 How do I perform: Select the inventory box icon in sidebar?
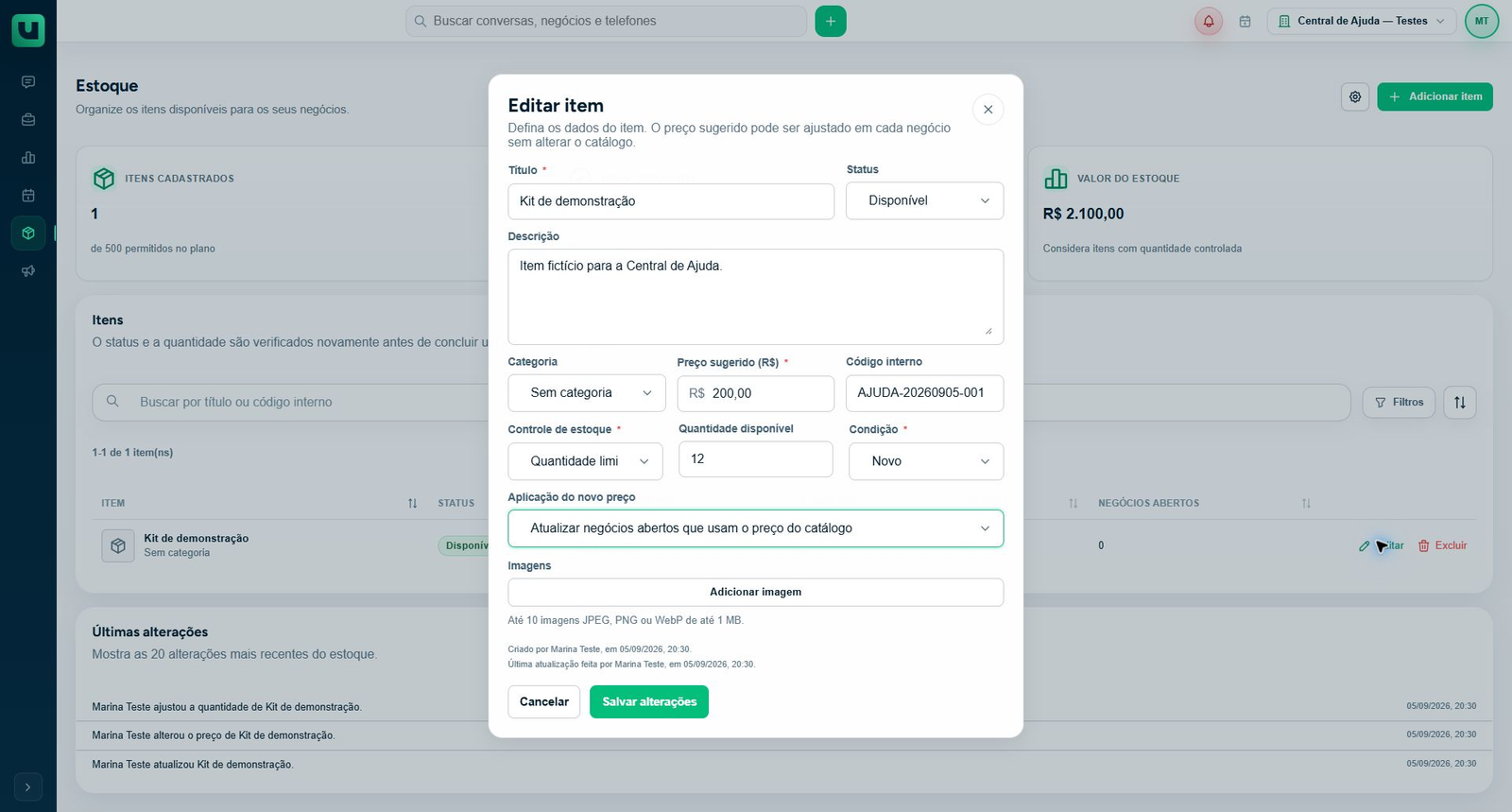tap(28, 233)
